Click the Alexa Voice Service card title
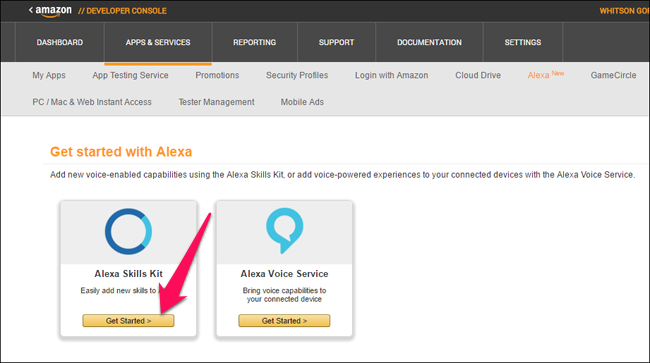 [284, 273]
